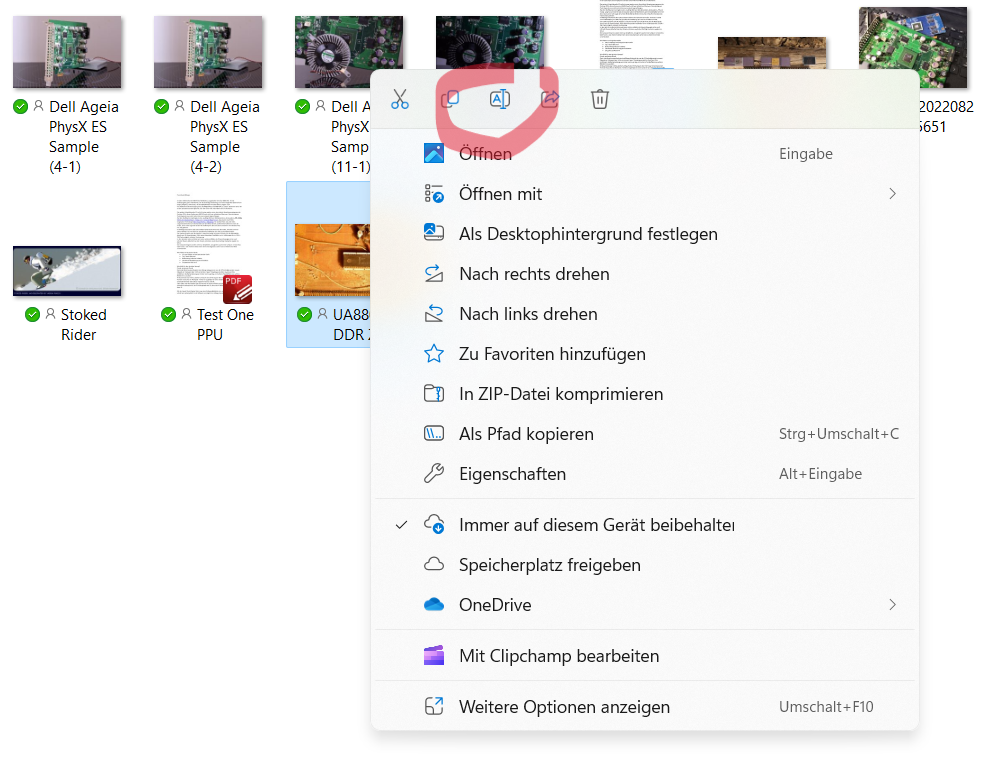The width and height of the screenshot is (984, 778).
Task: Click the Test One PPU file name
Action: pos(225,325)
